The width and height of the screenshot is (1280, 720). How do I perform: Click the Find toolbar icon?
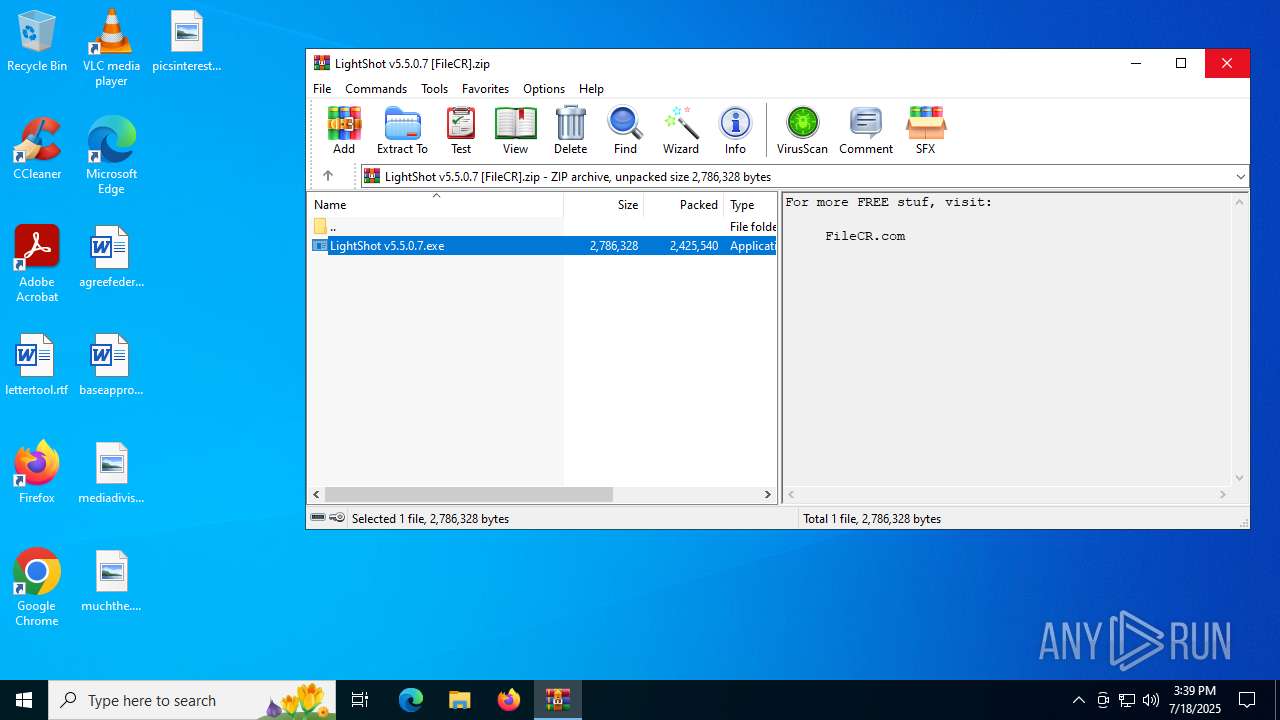pos(625,131)
